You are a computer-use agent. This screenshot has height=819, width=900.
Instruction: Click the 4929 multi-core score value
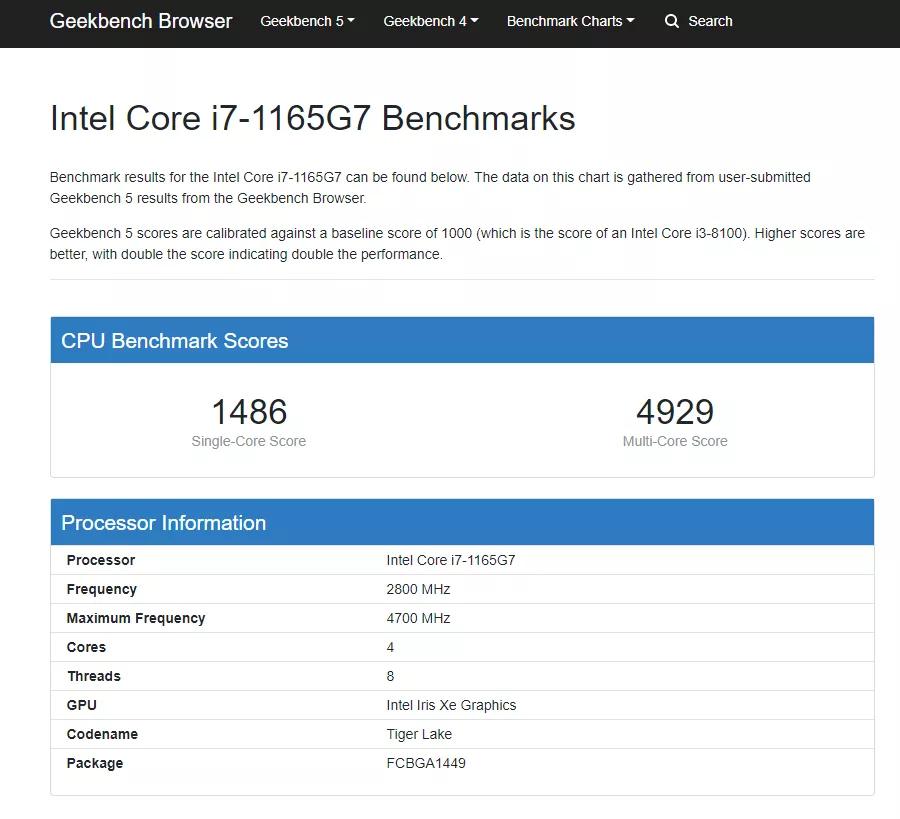click(675, 412)
